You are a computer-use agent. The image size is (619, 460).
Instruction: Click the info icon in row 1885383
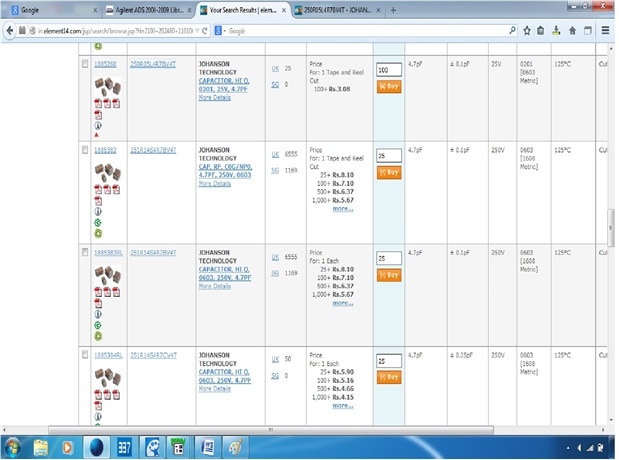[98, 212]
